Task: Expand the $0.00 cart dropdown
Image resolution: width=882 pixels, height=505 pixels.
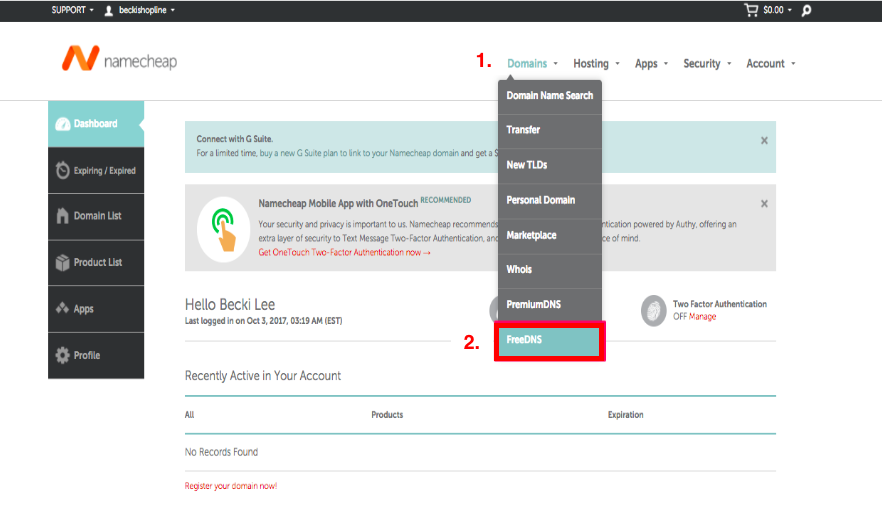Action: click(x=777, y=10)
